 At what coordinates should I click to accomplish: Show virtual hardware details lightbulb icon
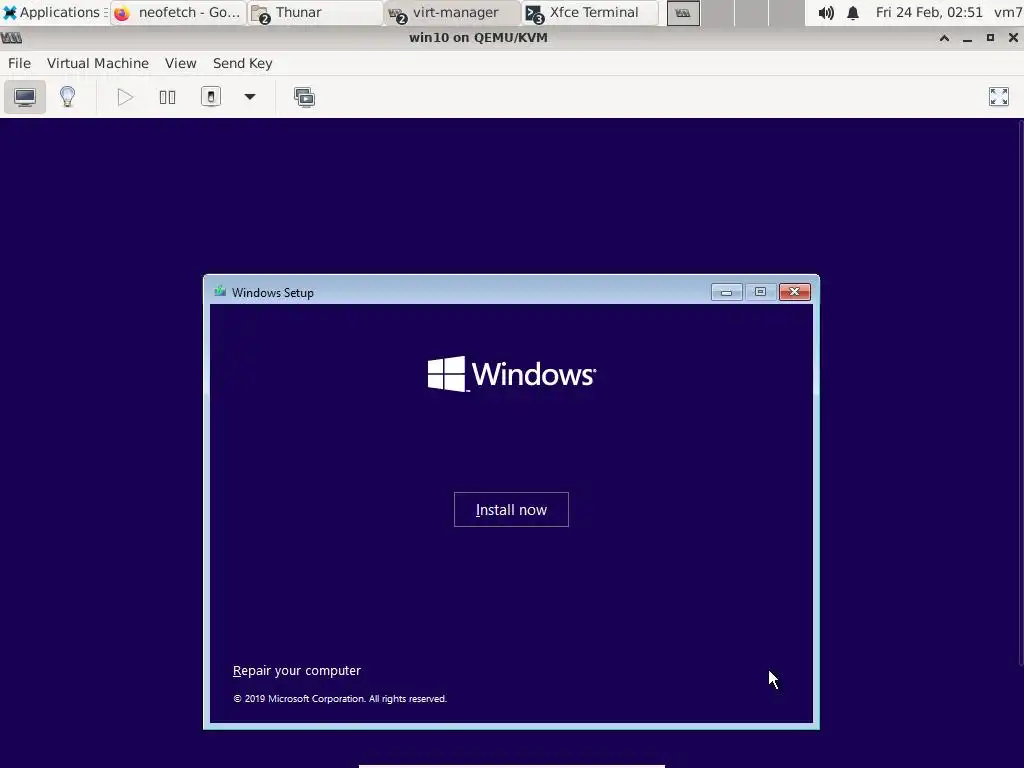coord(67,97)
